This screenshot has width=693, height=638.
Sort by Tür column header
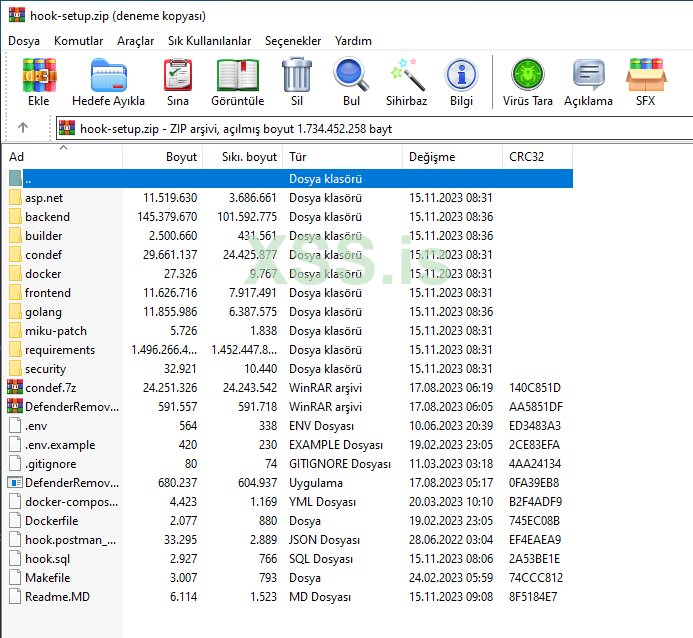(x=343, y=157)
